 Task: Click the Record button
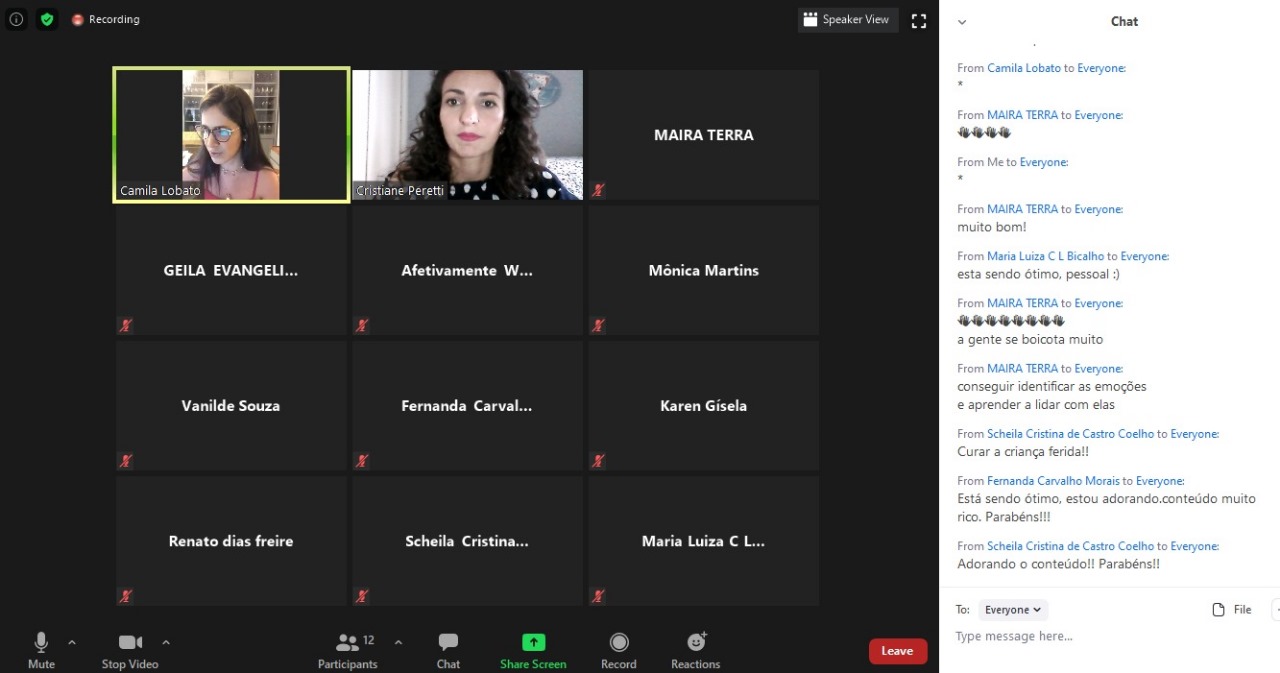[618, 649]
